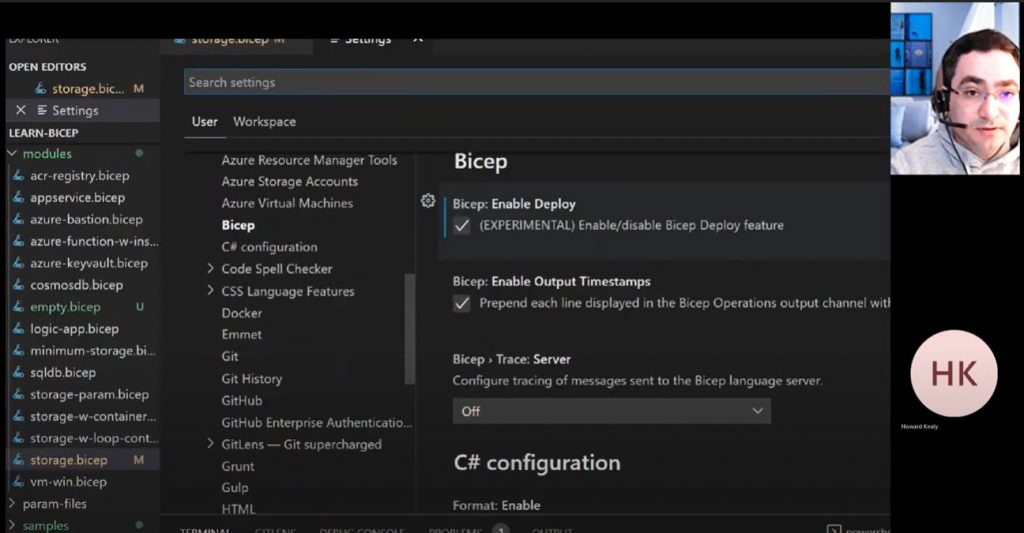Screen dimensions: 1024x533
Task: Click the settings list icon in Open Editors
Action: pyautogui.click(x=43, y=110)
